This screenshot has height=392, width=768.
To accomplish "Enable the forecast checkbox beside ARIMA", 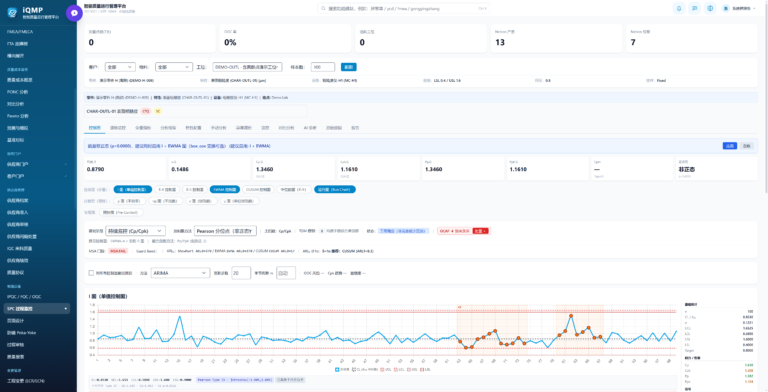I will point(91,273).
